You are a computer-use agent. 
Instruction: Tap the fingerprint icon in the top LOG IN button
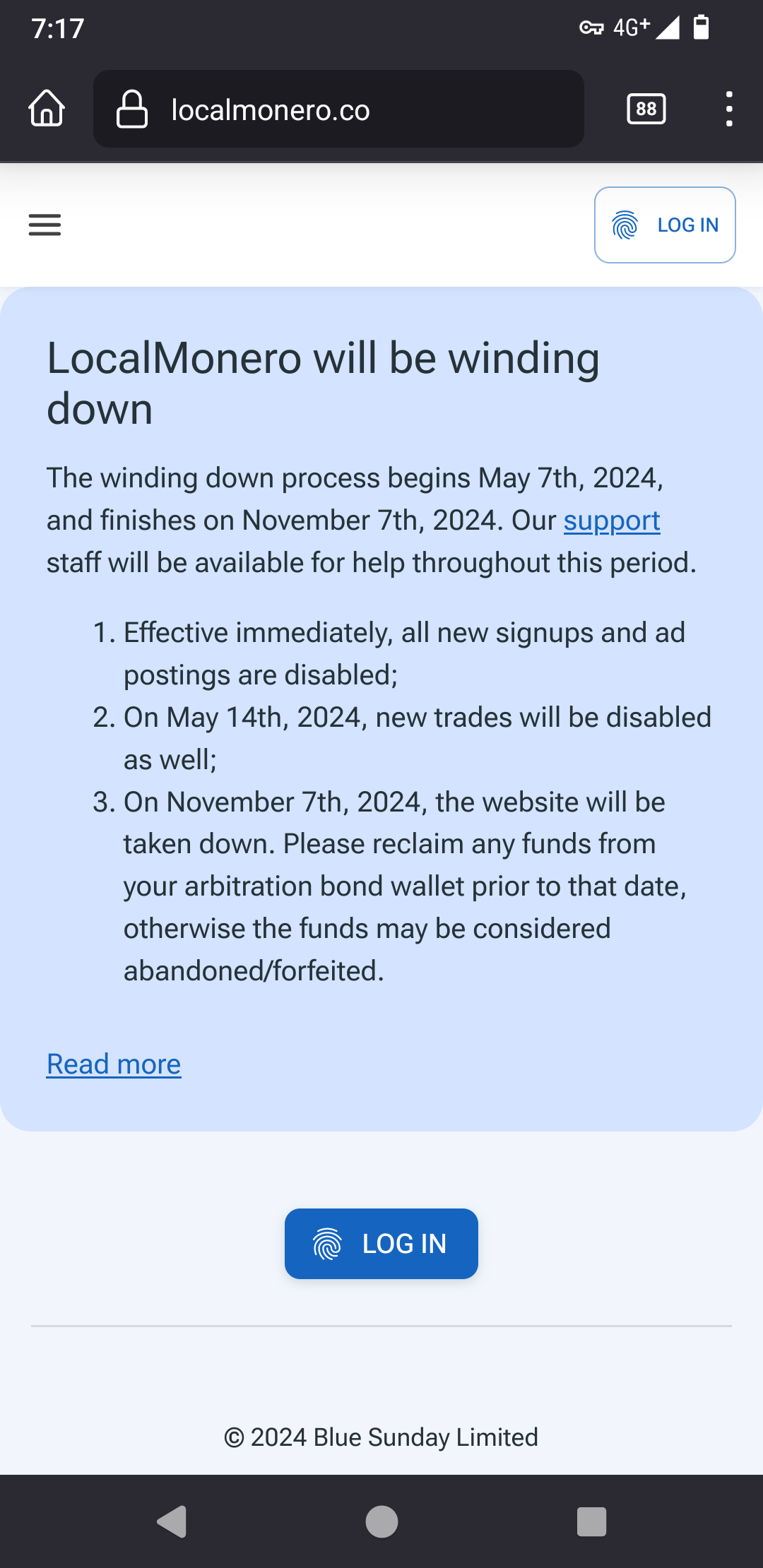625,225
